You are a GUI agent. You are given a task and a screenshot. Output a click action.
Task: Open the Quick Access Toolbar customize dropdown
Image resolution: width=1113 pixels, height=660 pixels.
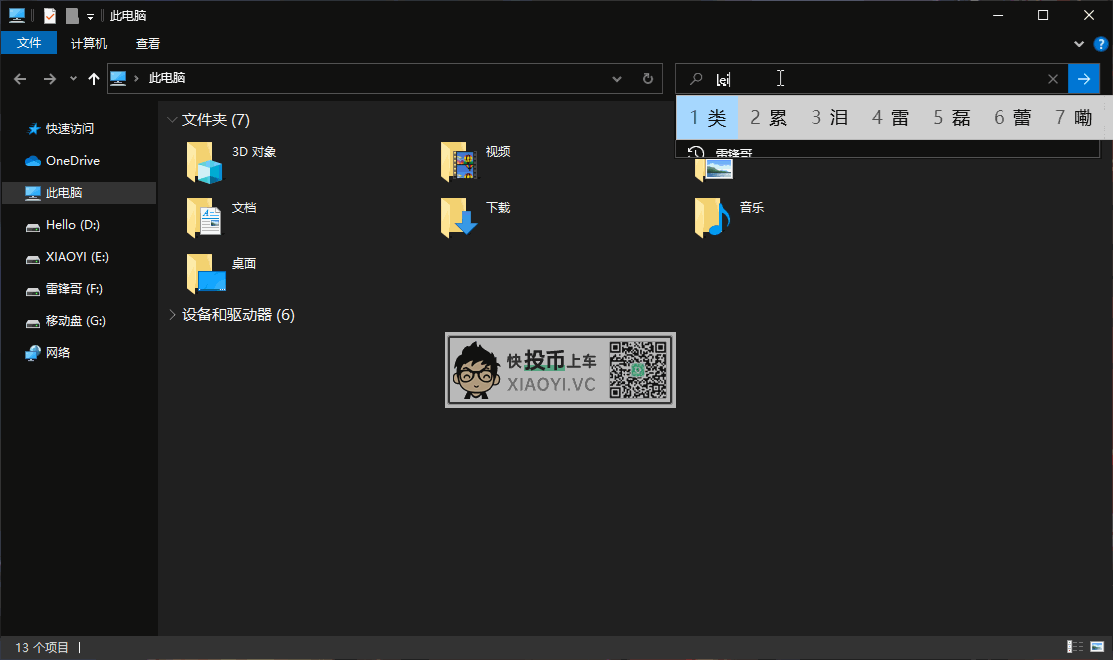tap(90, 16)
